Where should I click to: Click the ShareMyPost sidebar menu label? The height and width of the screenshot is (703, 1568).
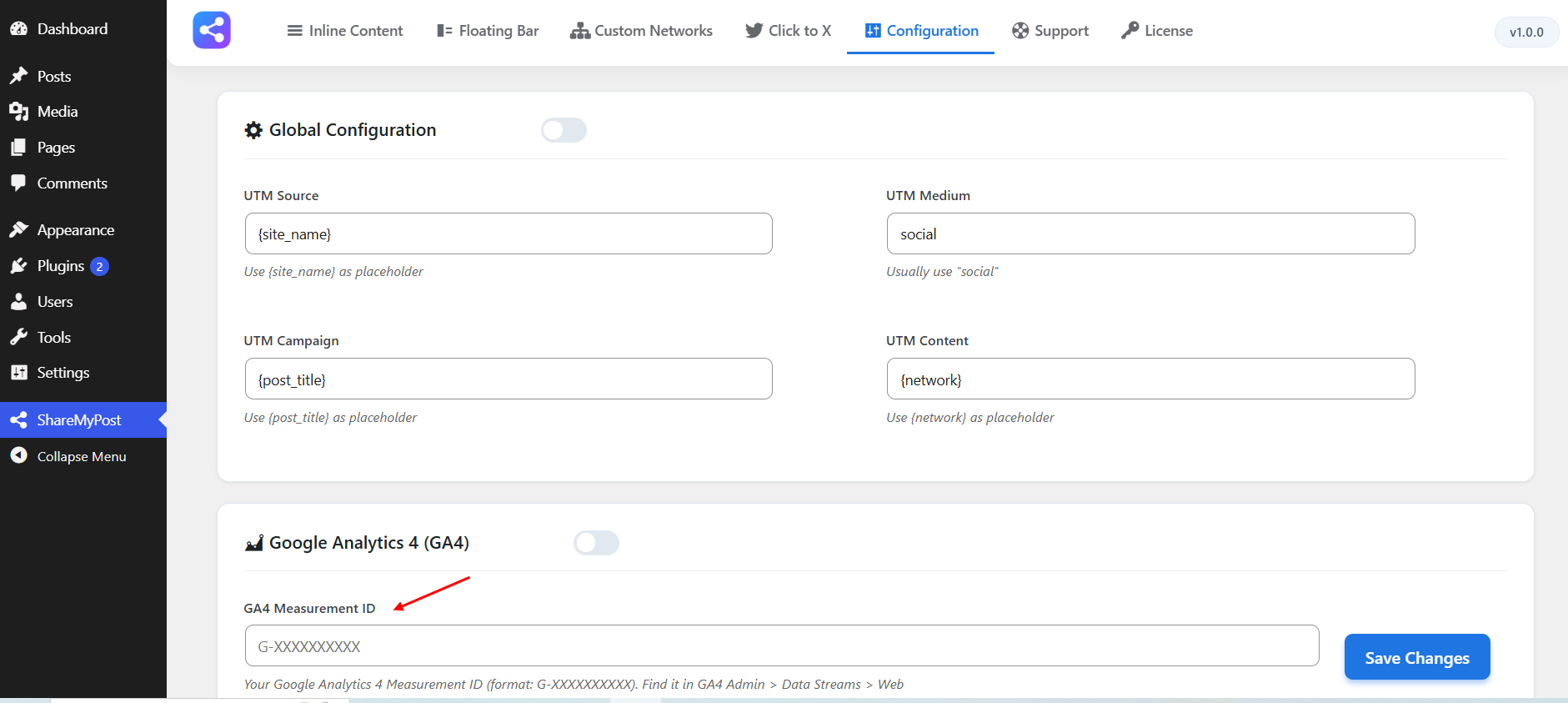79,419
